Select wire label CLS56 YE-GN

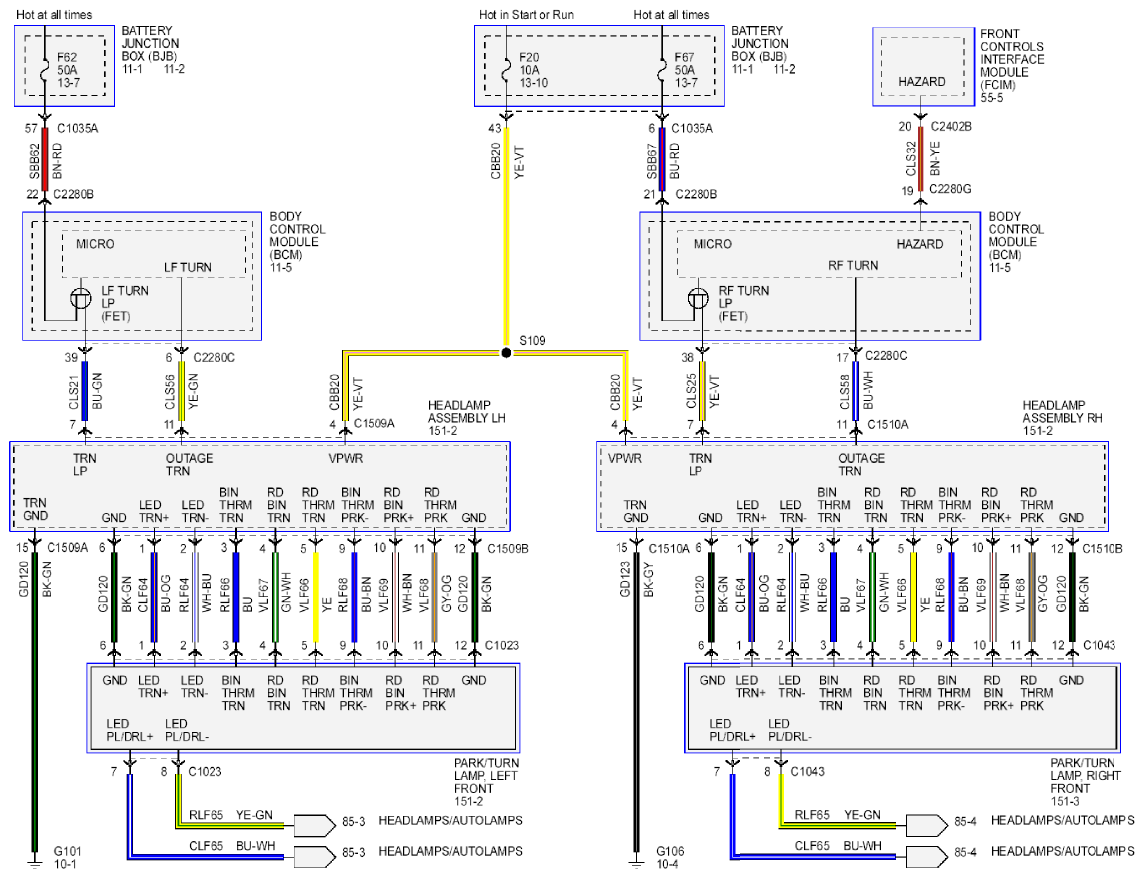[x=181, y=391]
